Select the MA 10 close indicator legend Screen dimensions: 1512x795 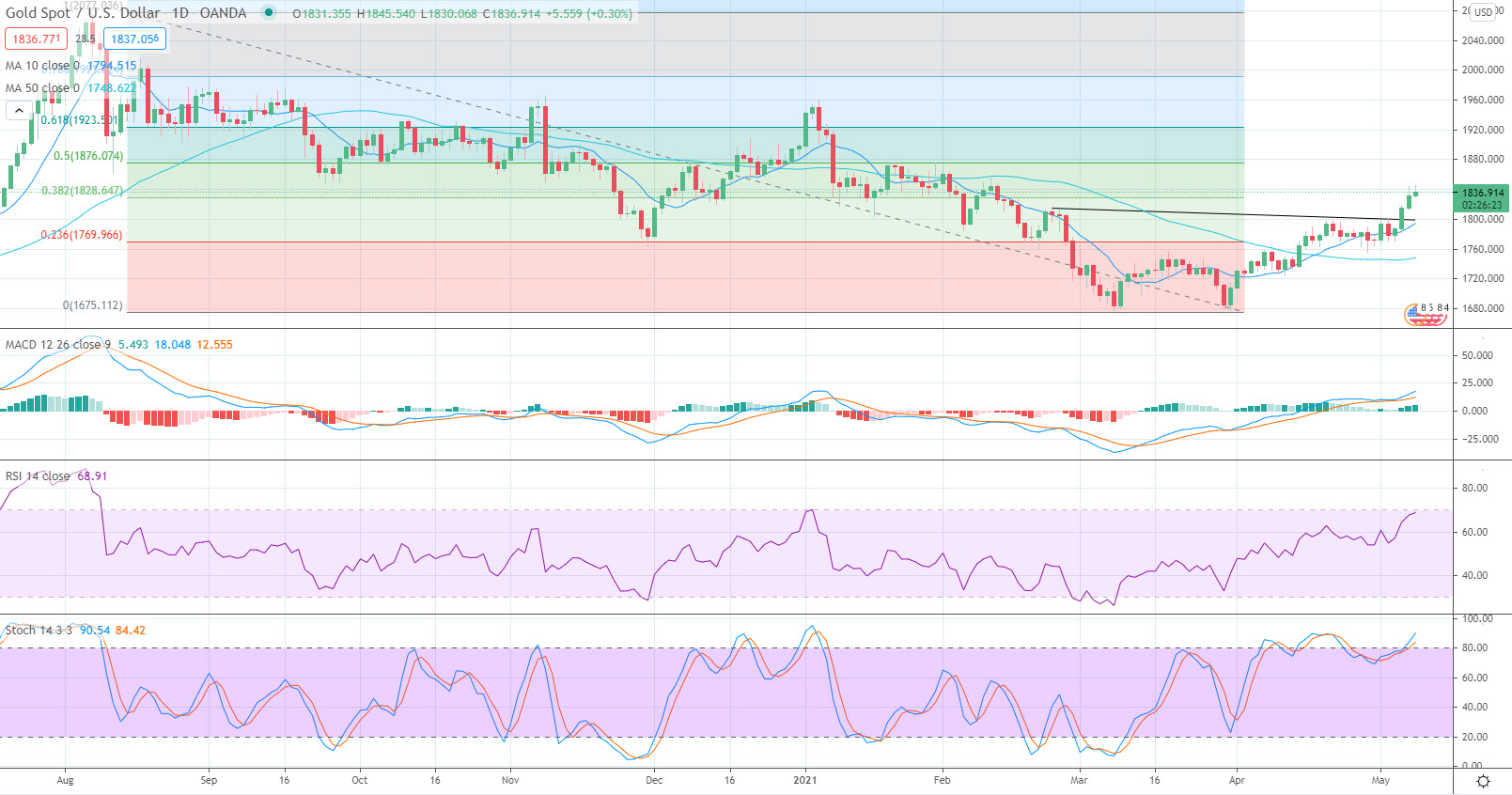pyautogui.click(x=38, y=66)
